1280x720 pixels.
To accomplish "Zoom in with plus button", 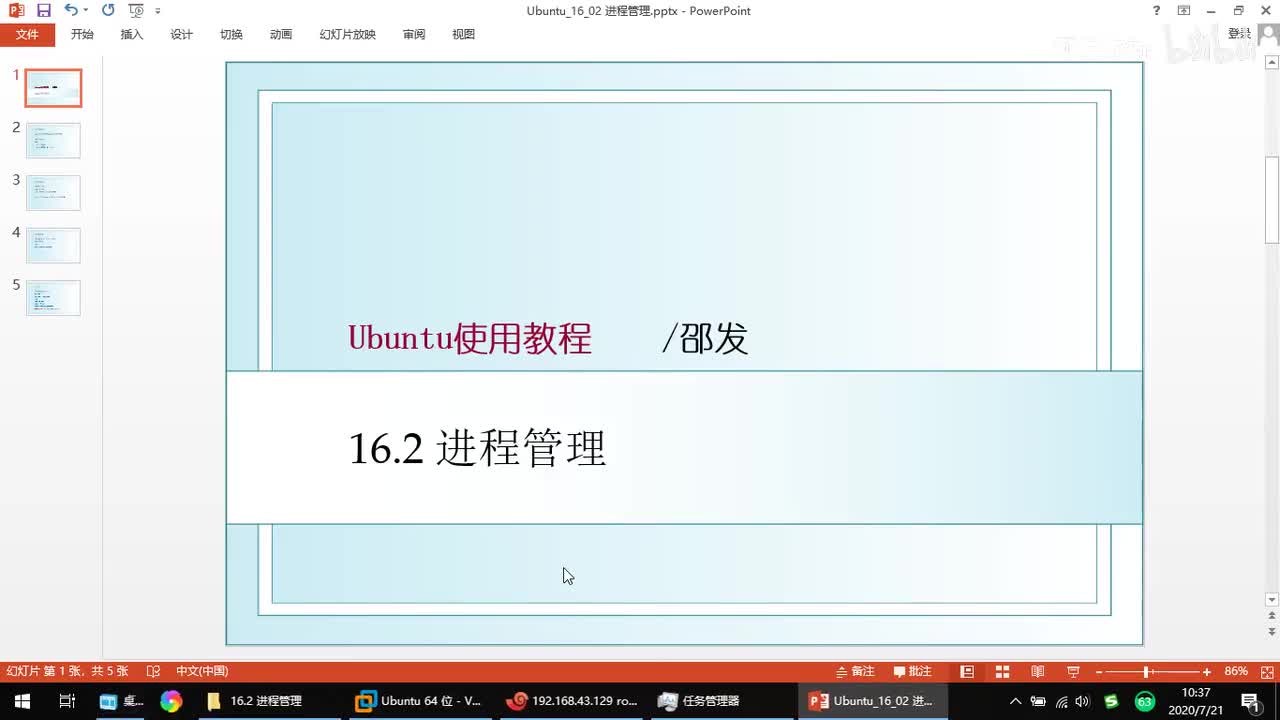I will (1207, 672).
